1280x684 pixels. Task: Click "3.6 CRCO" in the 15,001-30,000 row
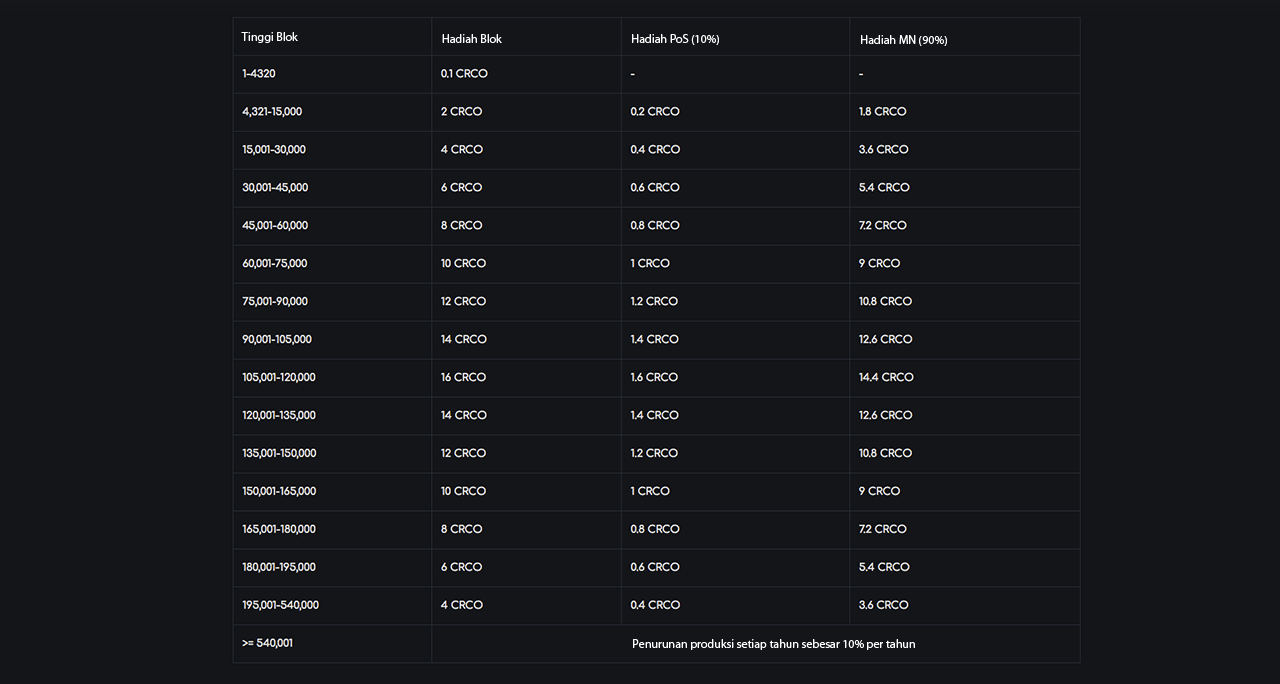pyautogui.click(x=884, y=150)
